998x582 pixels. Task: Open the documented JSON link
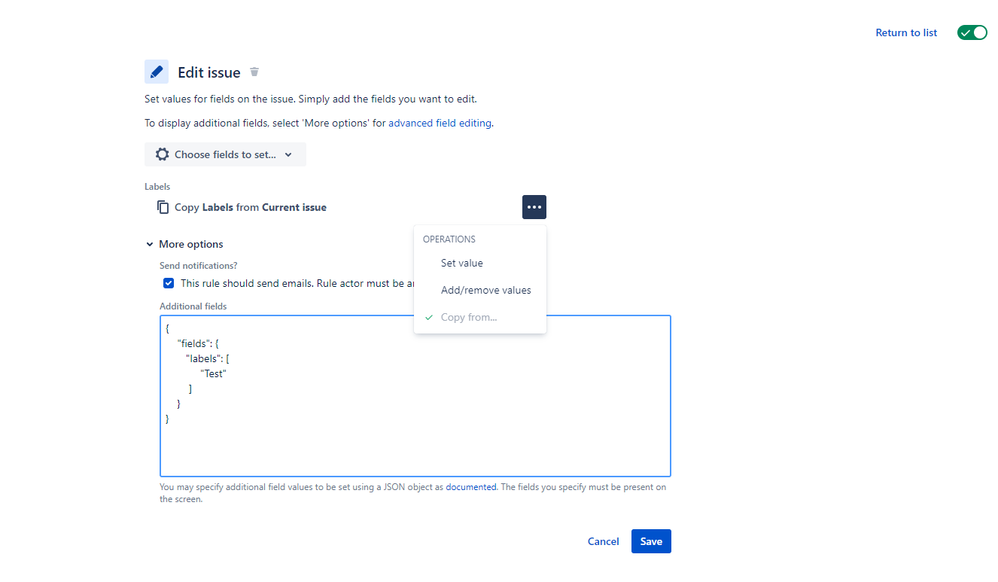470,487
